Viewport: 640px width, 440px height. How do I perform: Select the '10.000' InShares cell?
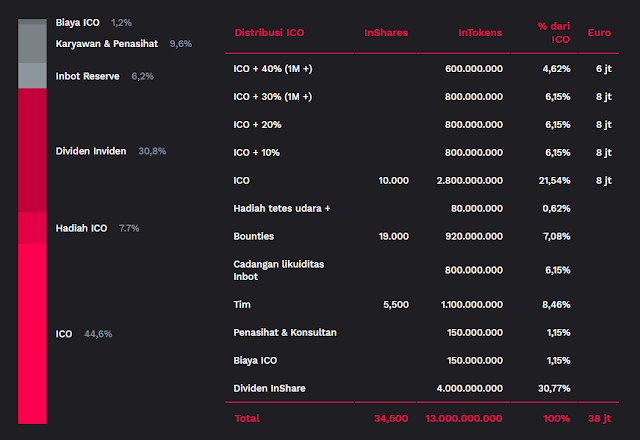(x=393, y=180)
